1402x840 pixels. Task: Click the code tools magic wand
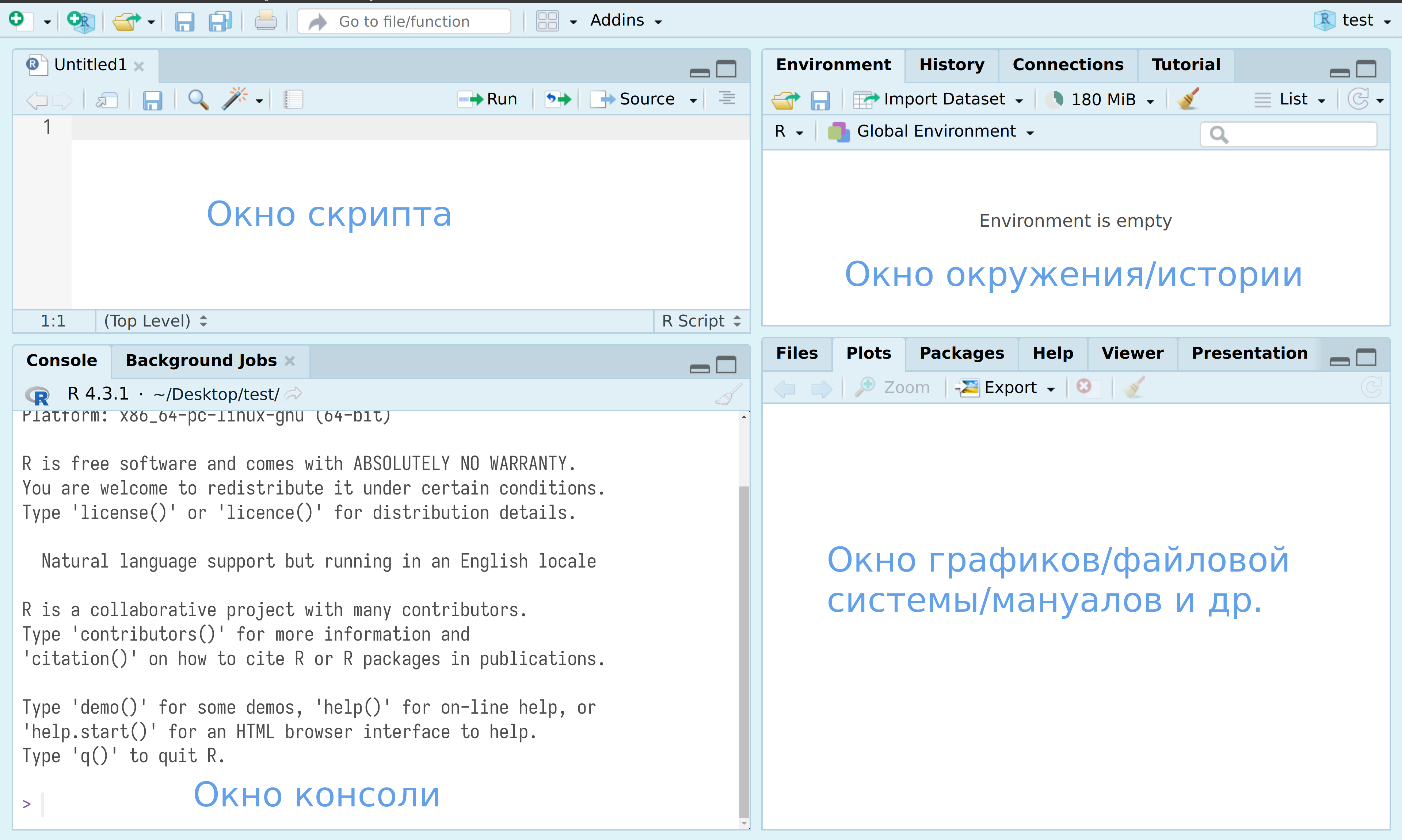tap(234, 99)
